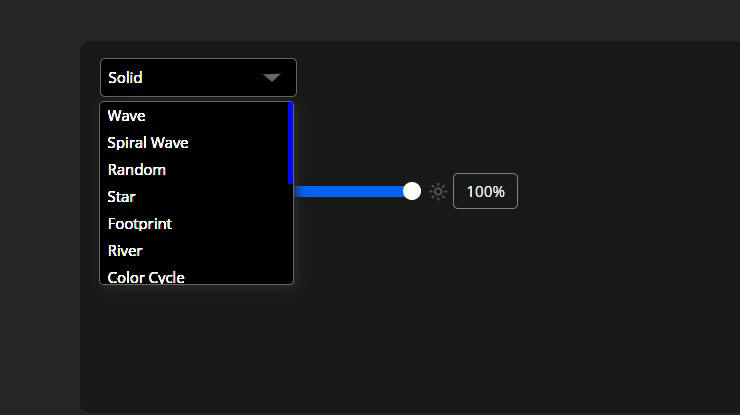Screen dimensions: 740x415
Task: Click the blue scrollbar thumb in effect list
Action: pos(290,142)
